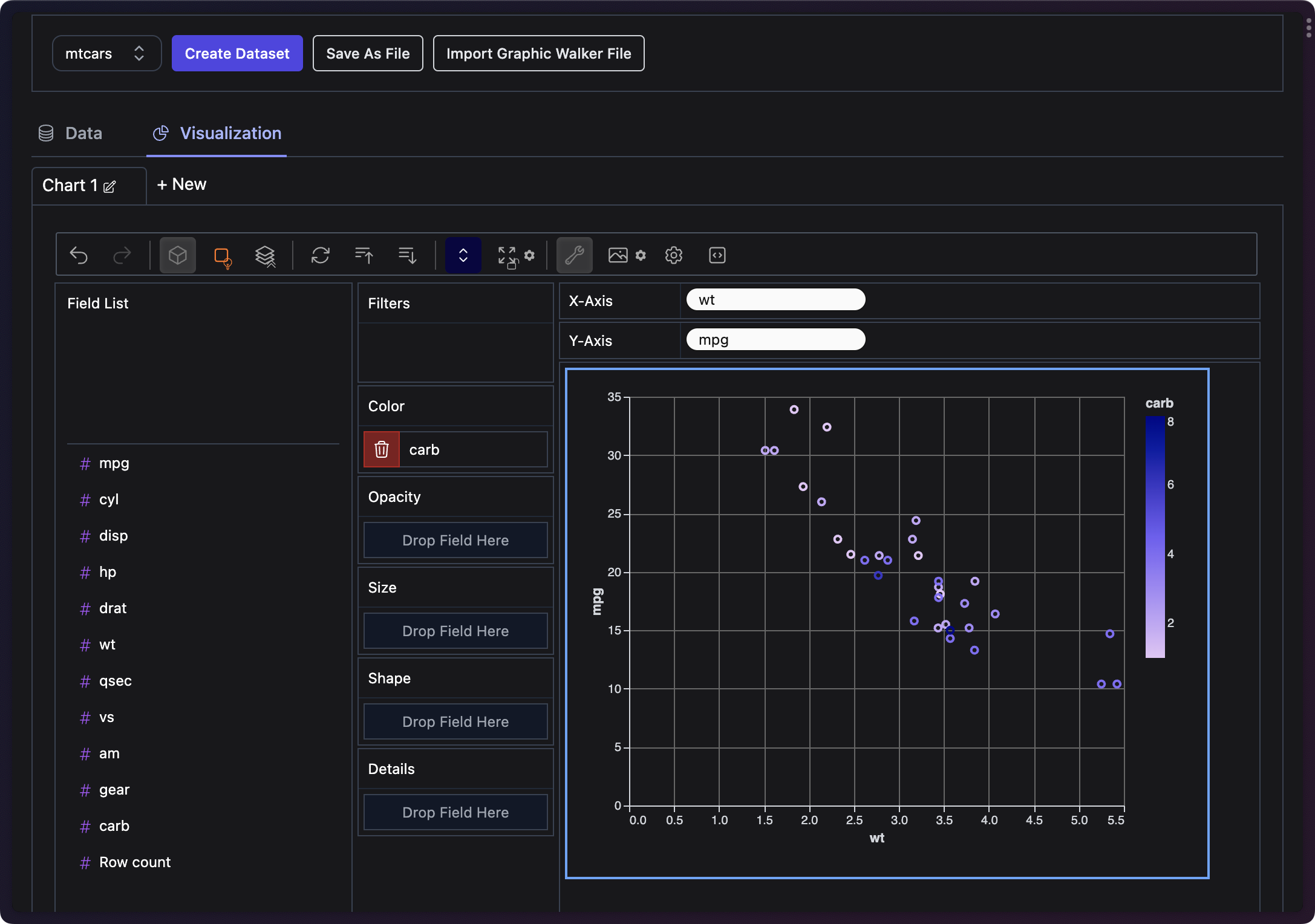1315x924 pixels.
Task: Sort in descending order
Action: [x=408, y=255]
